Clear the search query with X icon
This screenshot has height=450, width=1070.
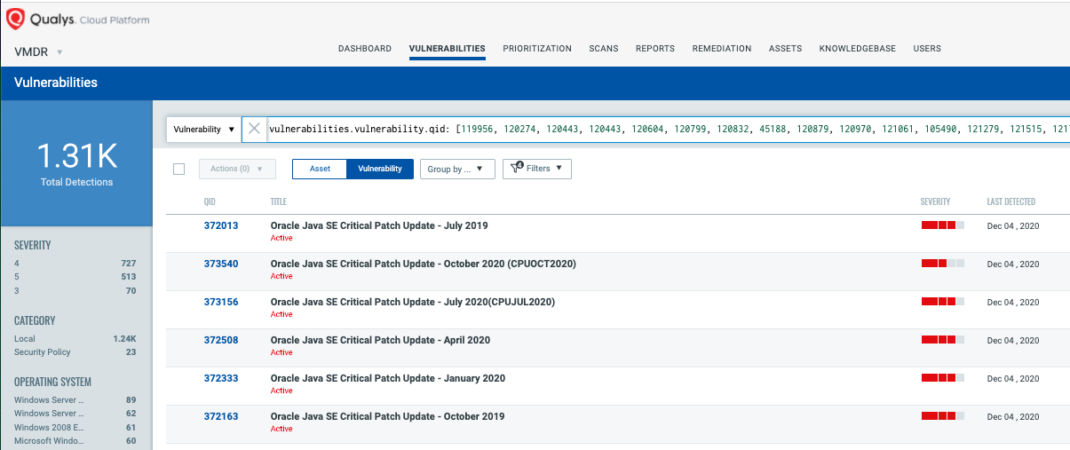(254, 128)
